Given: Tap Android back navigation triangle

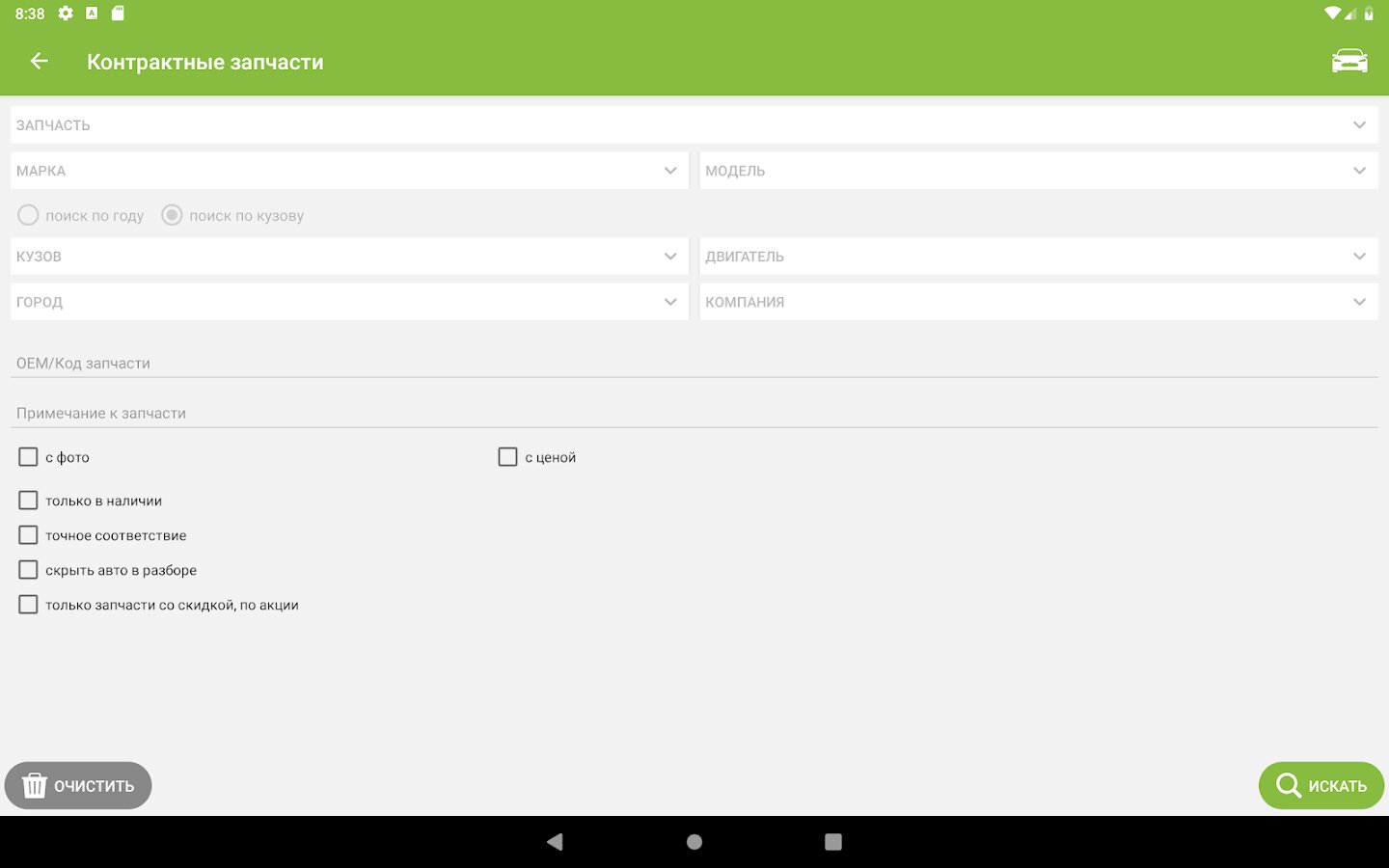Looking at the screenshot, I should (555, 842).
